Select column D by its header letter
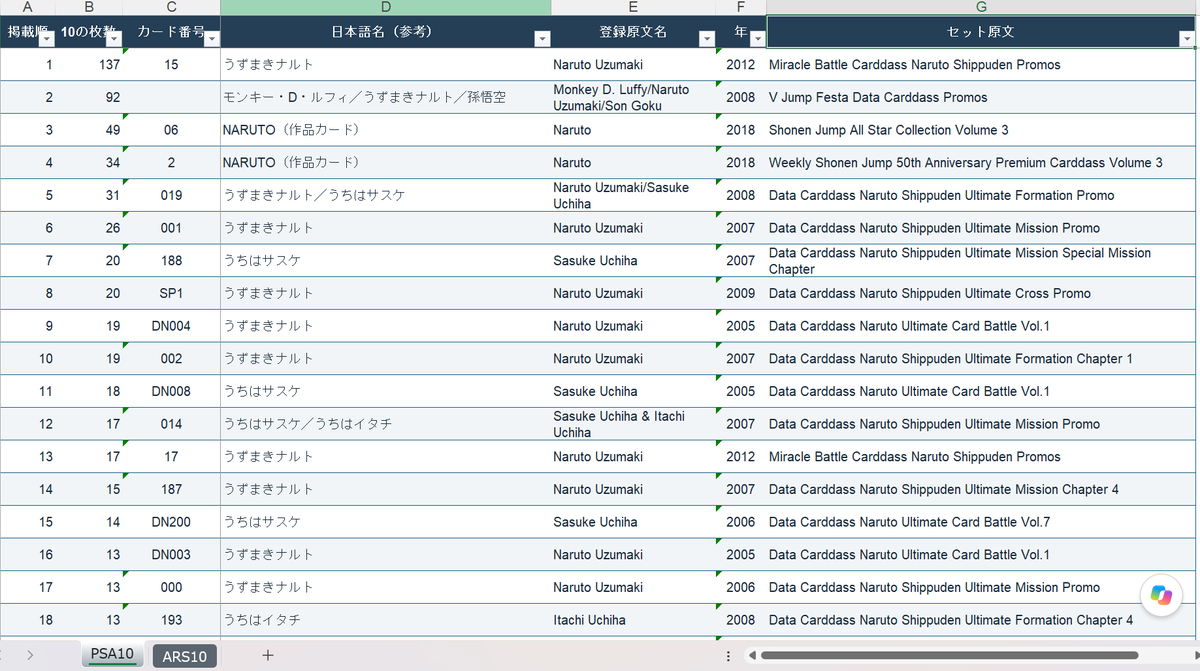Viewport: 1200px width, 671px height. [386, 8]
